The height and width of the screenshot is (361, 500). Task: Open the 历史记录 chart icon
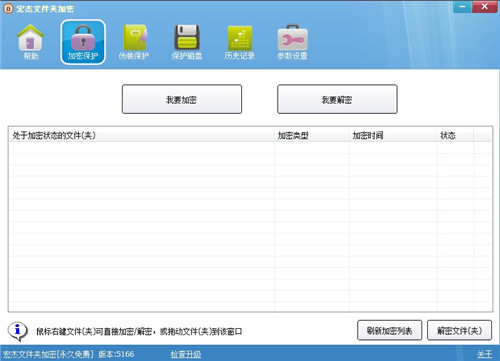click(x=240, y=42)
